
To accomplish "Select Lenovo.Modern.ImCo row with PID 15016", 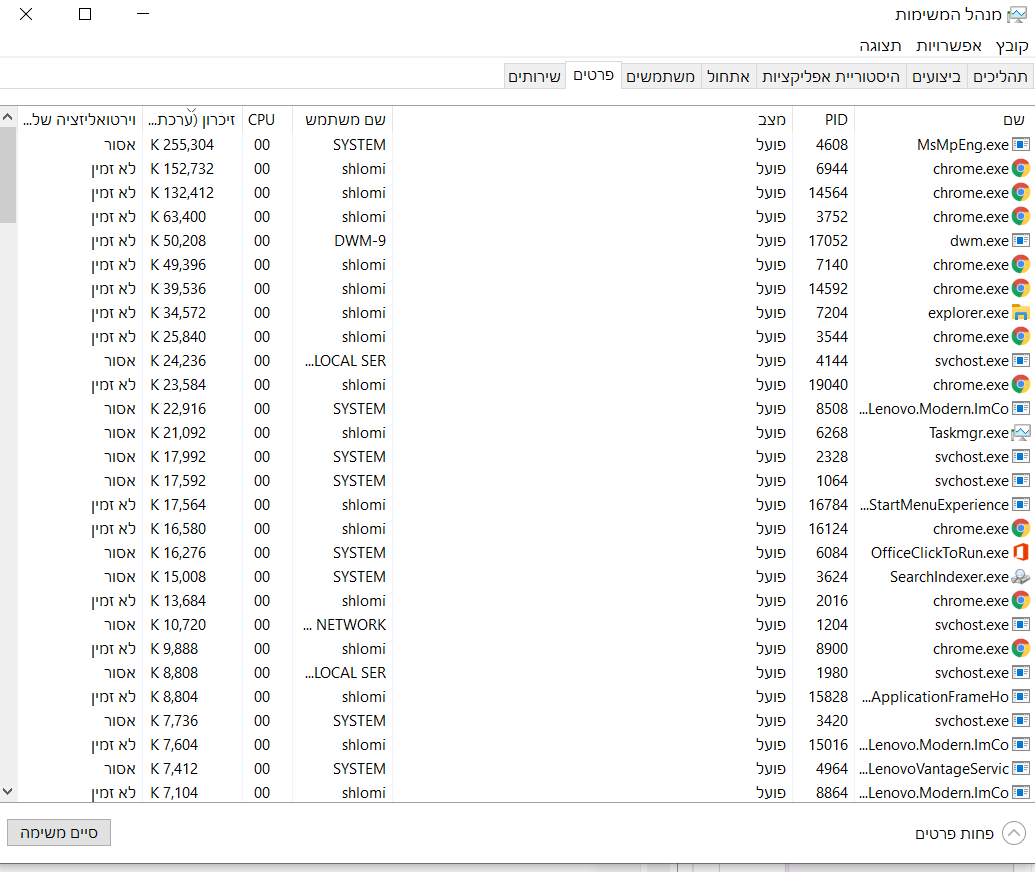I will [x=524, y=745].
